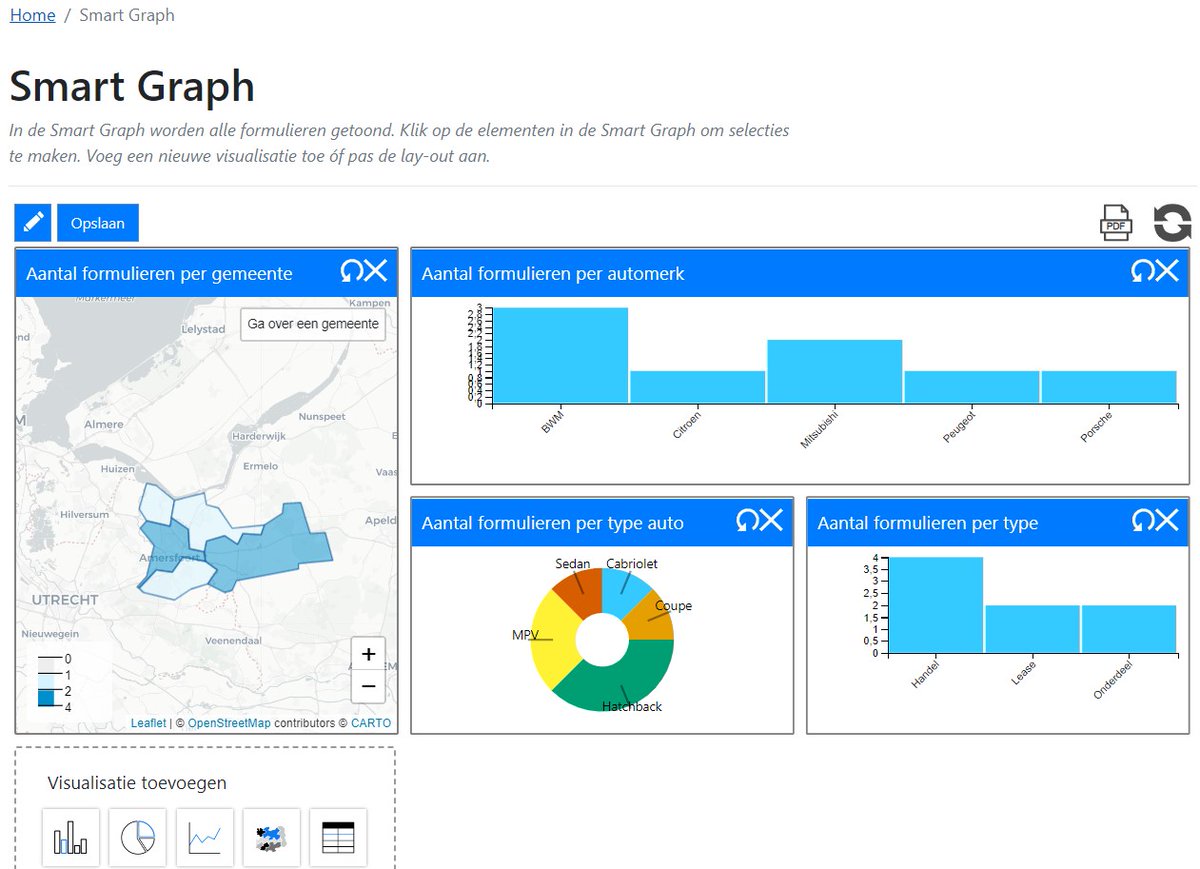Screen dimensions: 1200x869
Task: Close the 'Aantal formulieren per type auto' panel
Action: click(x=771, y=521)
